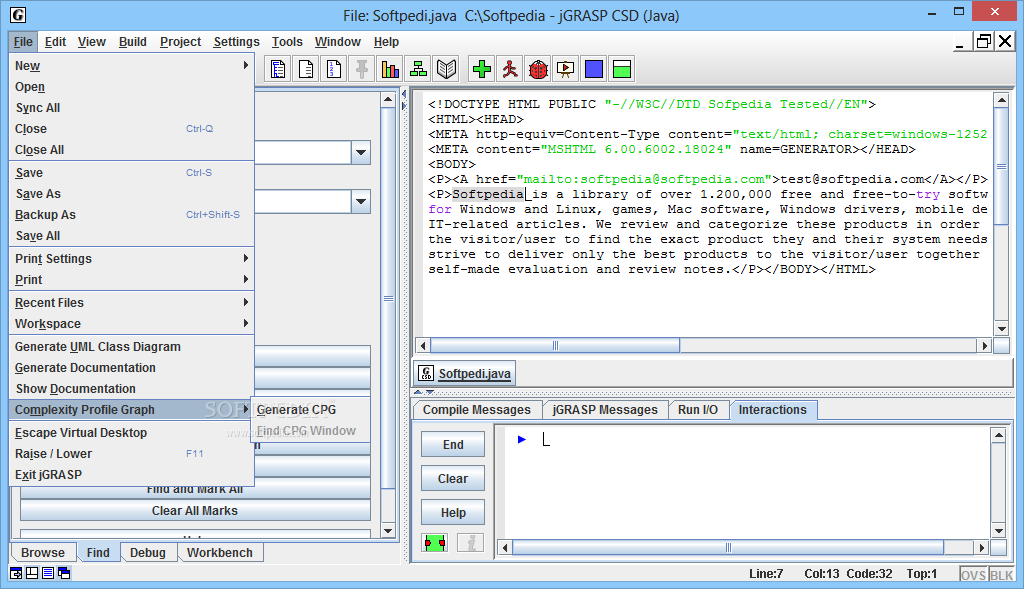The height and width of the screenshot is (589, 1024).
Task: Expand the New submenu
Action: pos(131,65)
